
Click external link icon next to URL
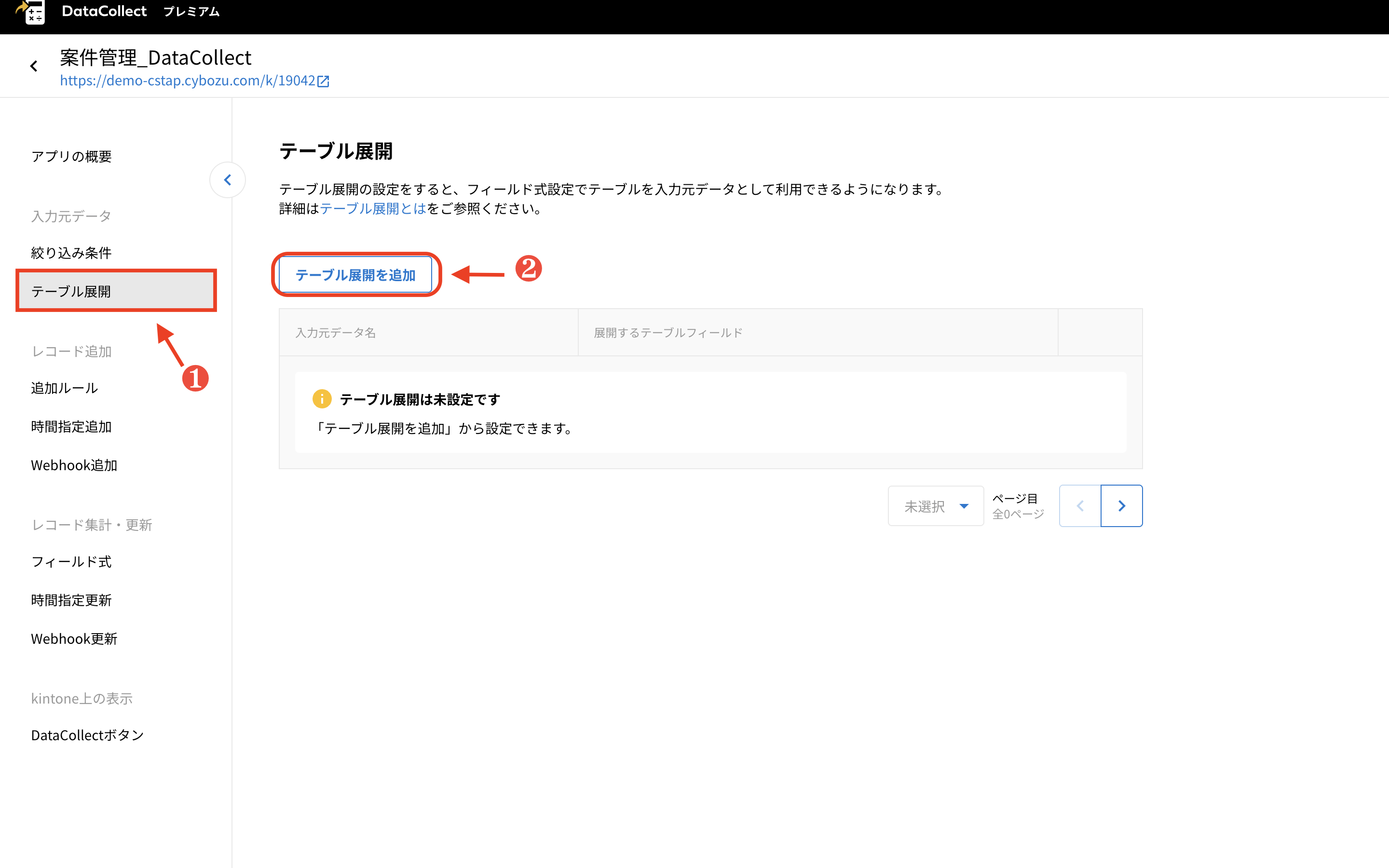(x=324, y=81)
